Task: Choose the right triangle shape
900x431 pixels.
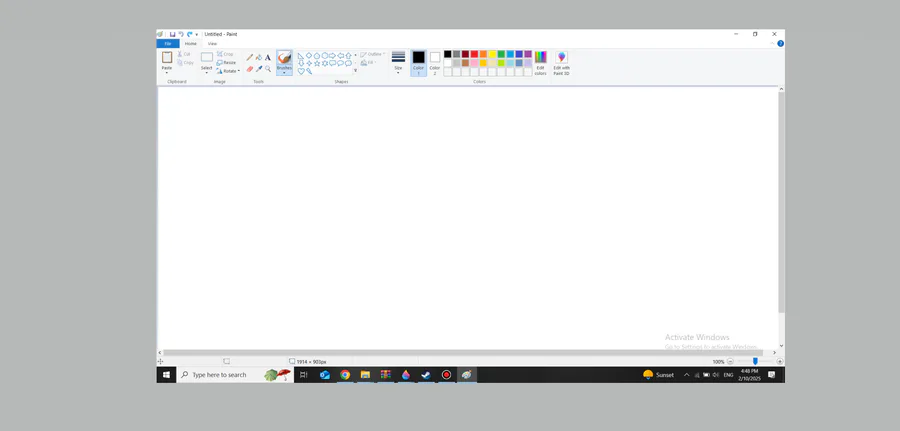Action: pos(300,56)
